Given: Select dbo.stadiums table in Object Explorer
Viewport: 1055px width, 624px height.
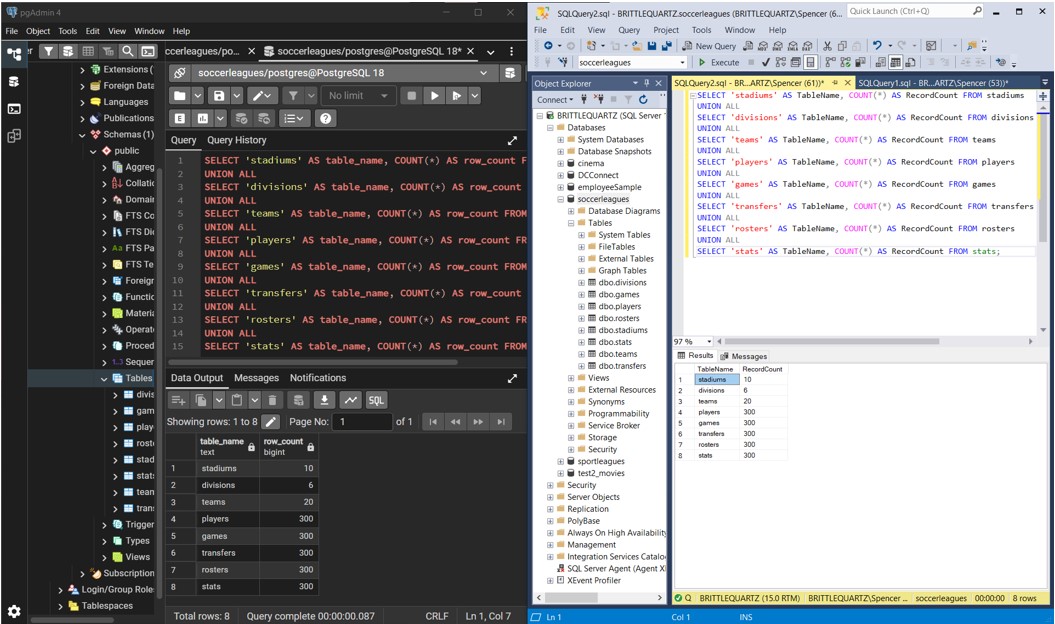Looking at the screenshot, I should [623, 330].
